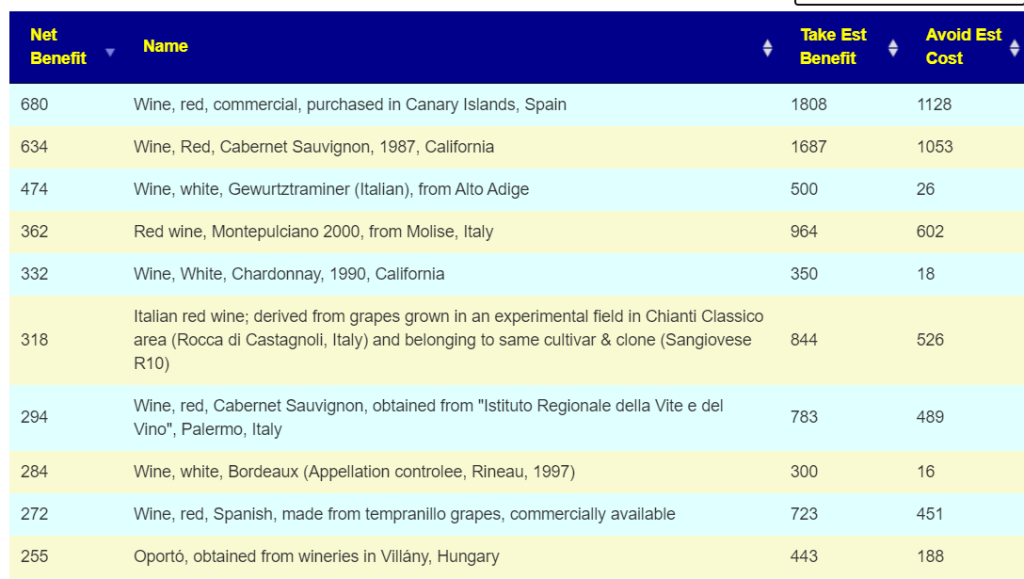Select the Palermo Cabernet Sauvignon row
1024x579 pixels.
pos(517,418)
